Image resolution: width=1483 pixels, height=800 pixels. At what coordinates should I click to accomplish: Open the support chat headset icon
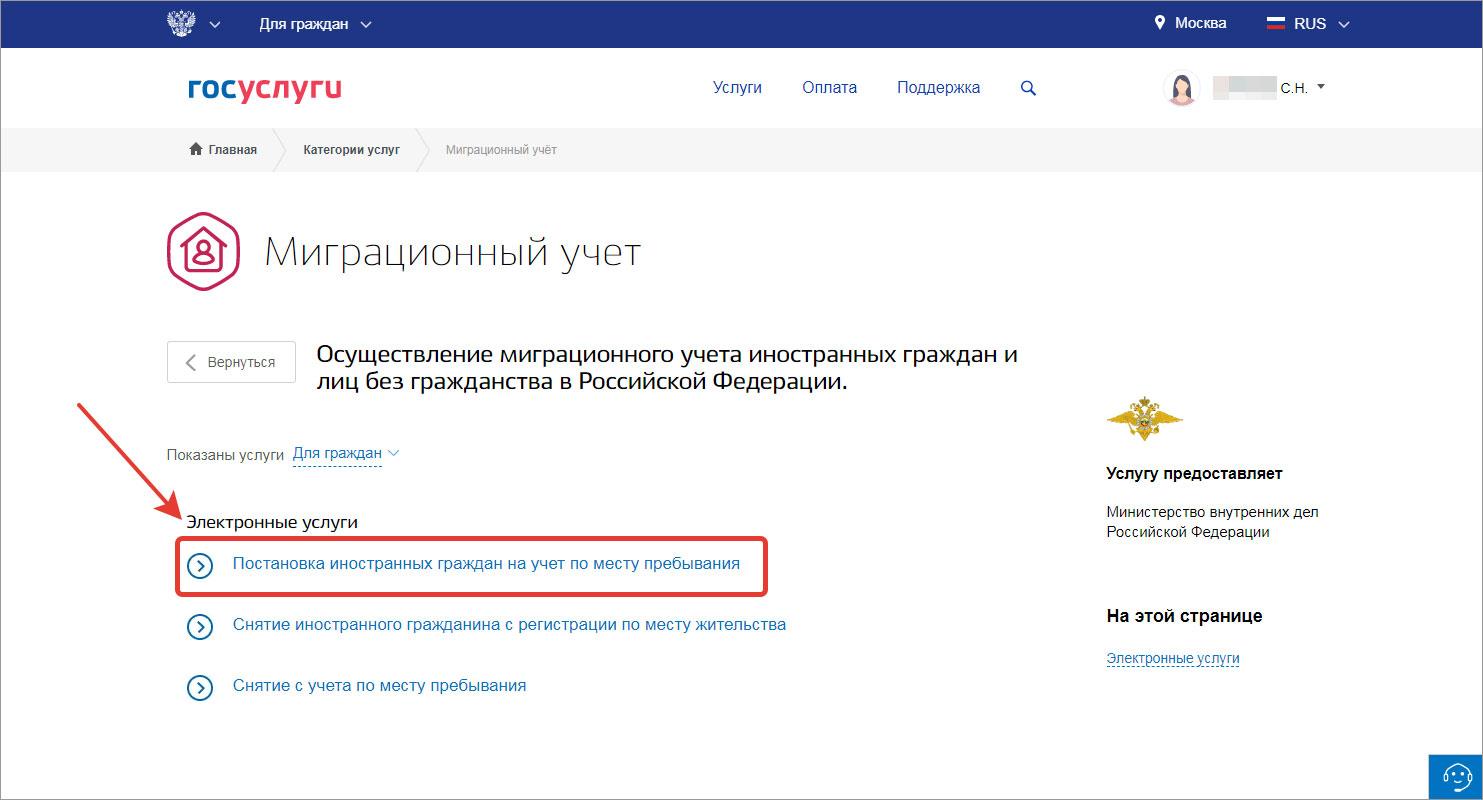1456,776
